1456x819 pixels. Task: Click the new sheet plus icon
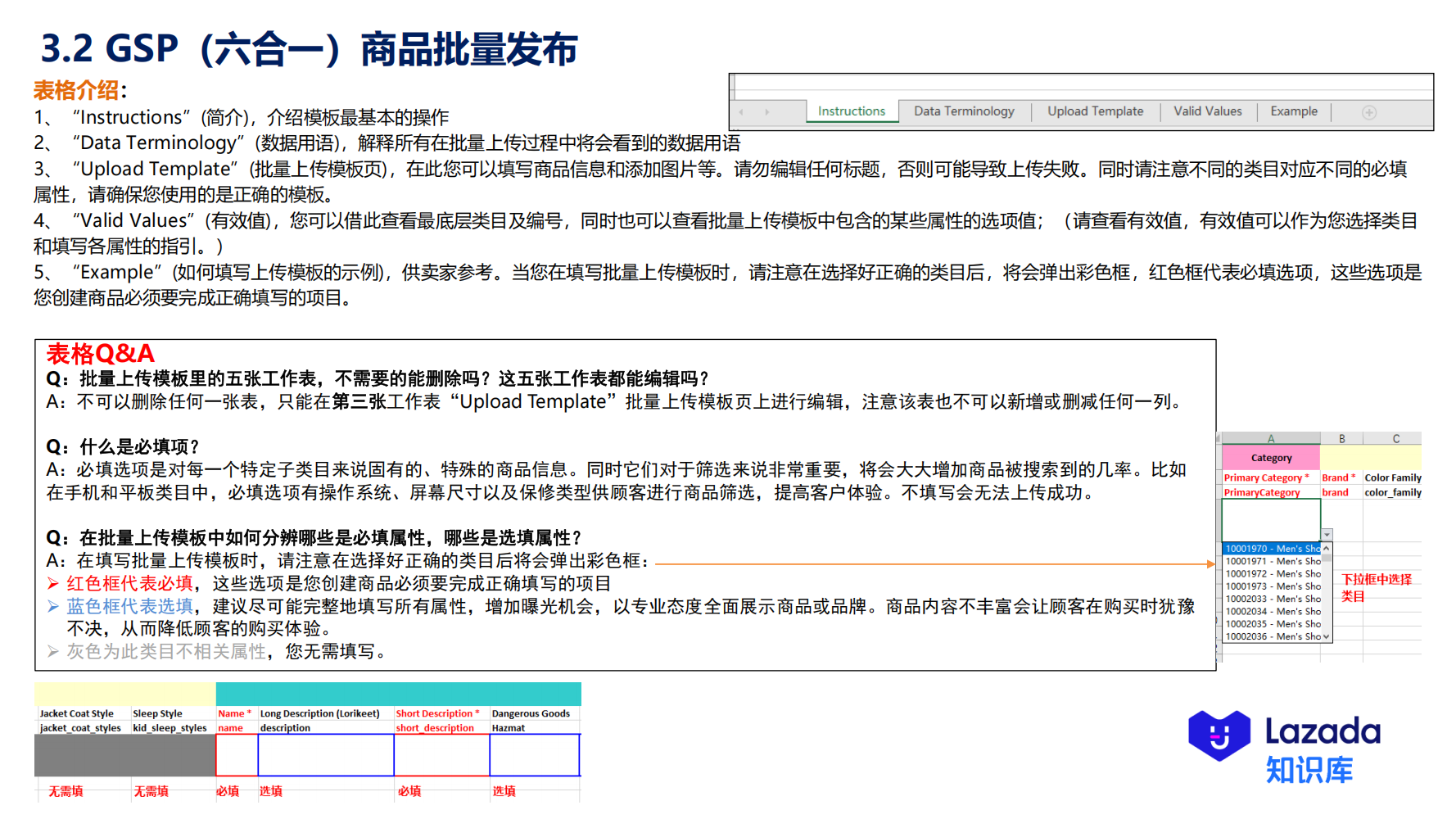click(x=1369, y=112)
